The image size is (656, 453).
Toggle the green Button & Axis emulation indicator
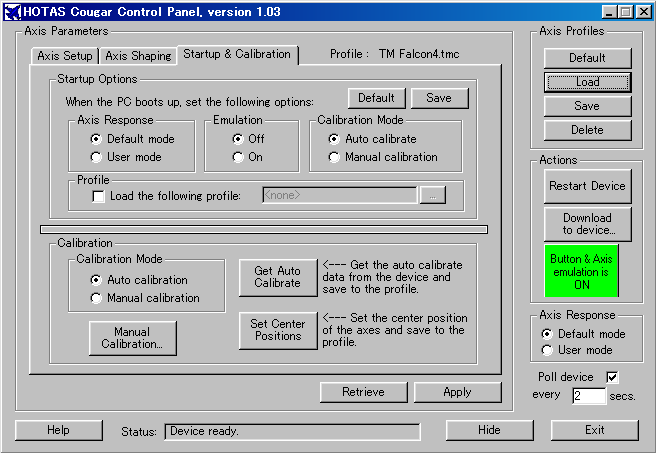click(x=582, y=271)
